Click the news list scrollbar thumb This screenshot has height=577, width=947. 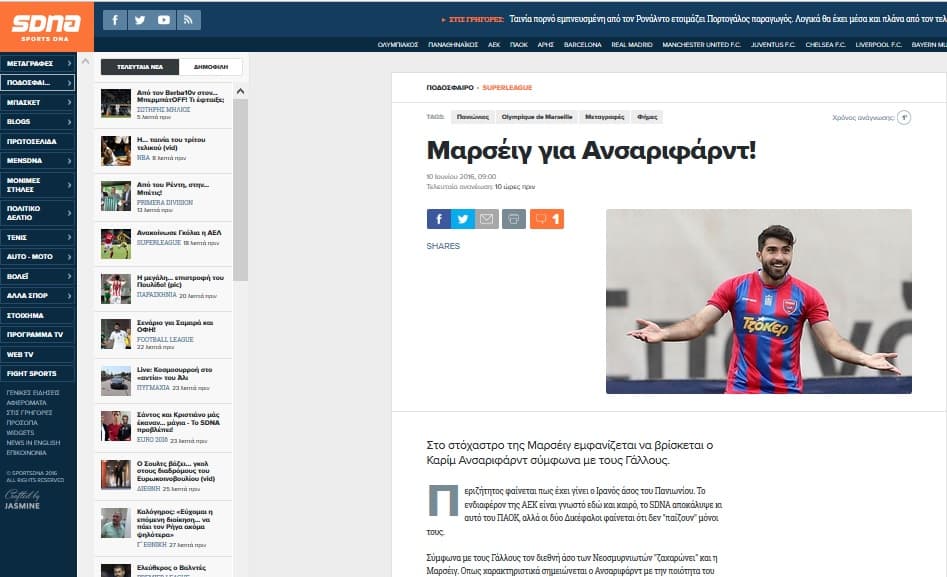pos(240,190)
